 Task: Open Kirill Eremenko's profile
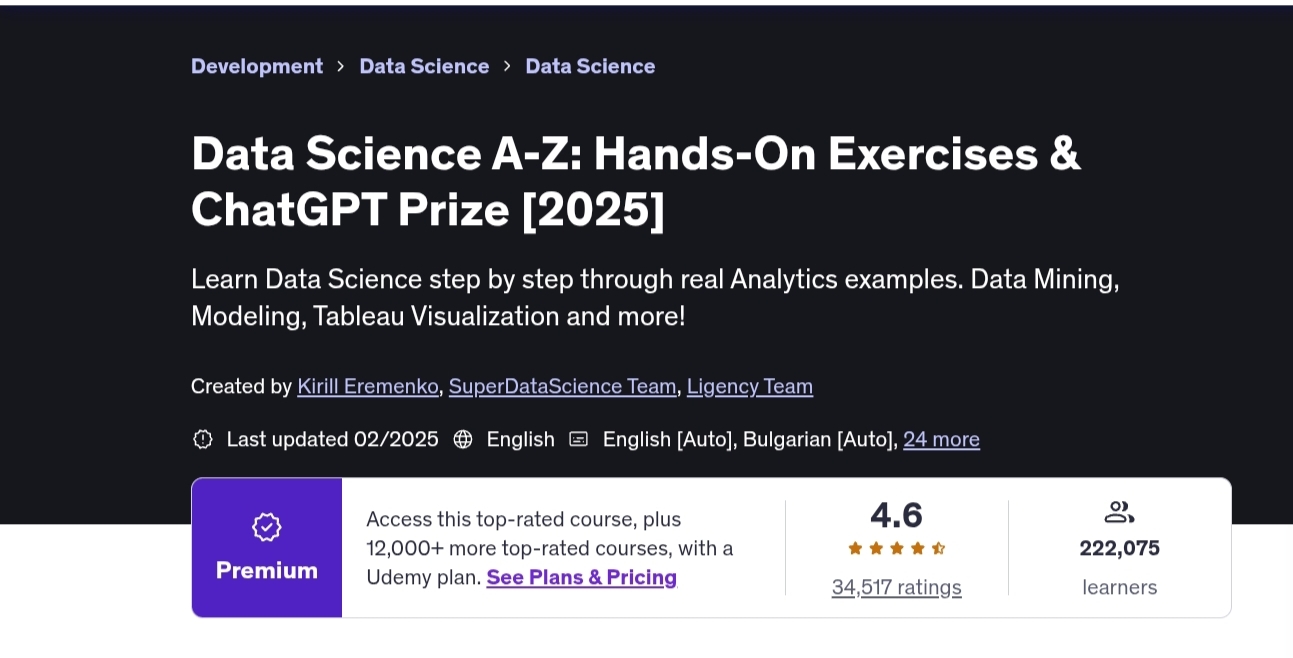[367, 386]
